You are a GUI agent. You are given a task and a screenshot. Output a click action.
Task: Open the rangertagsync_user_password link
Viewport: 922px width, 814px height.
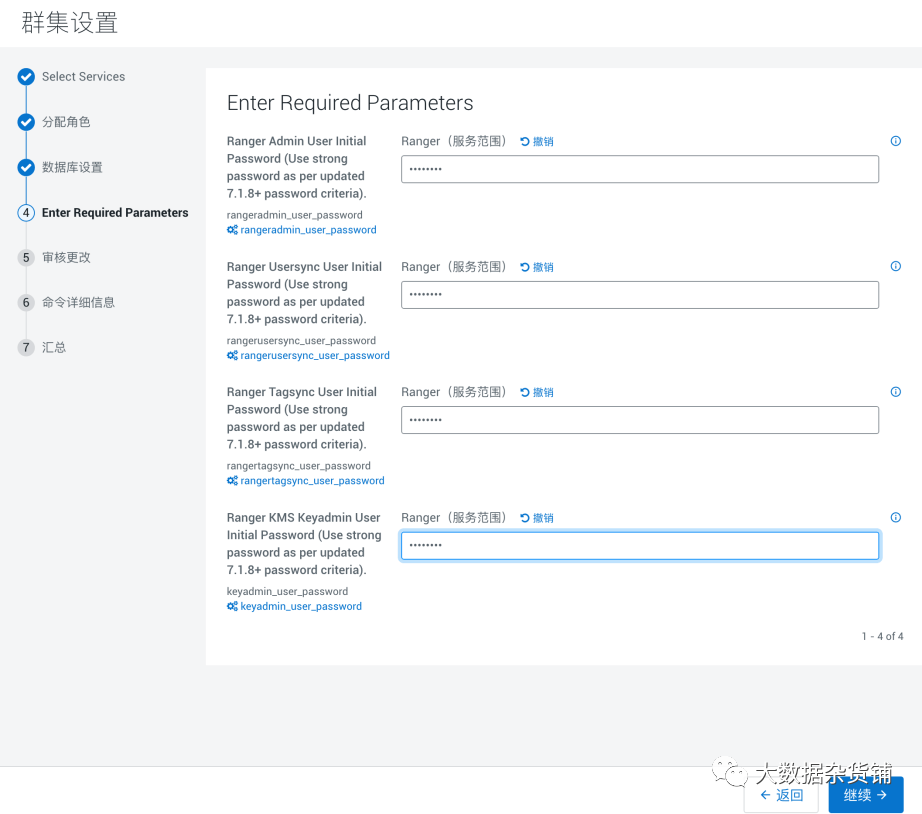coord(312,481)
